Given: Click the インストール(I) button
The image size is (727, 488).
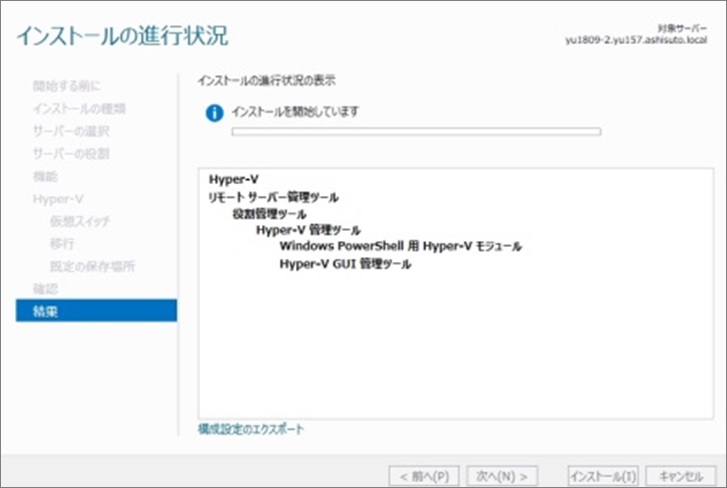Looking at the screenshot, I should click(x=602, y=475).
